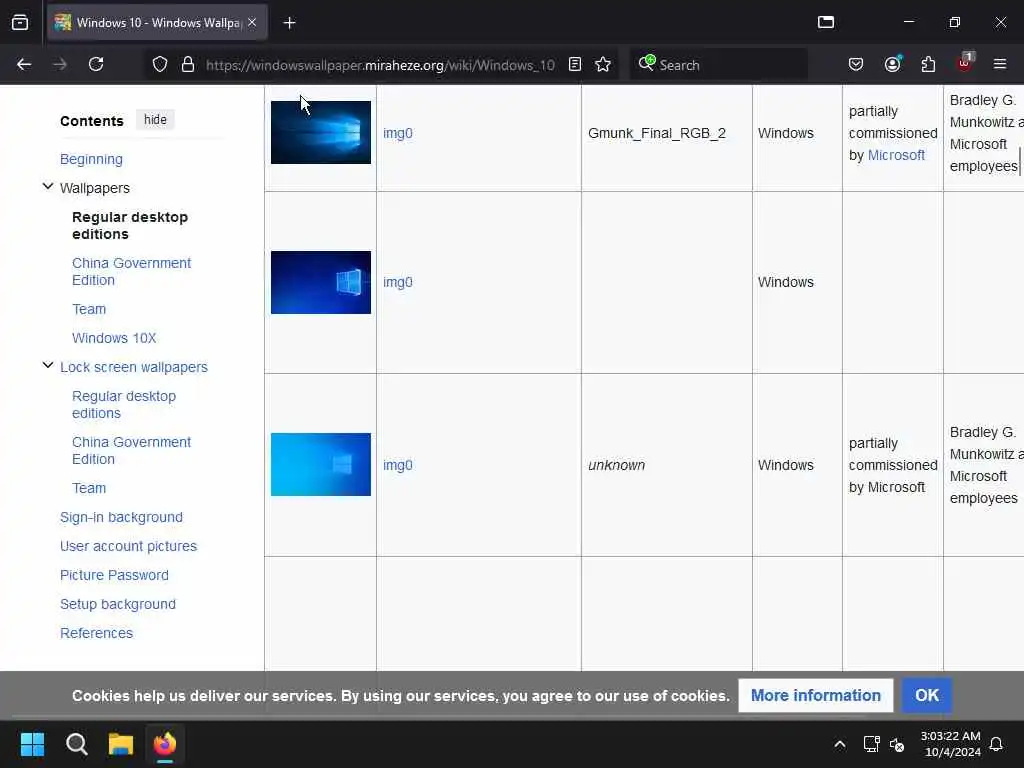The image size is (1024, 768).
Task: Go to References section
Action: [x=97, y=633]
